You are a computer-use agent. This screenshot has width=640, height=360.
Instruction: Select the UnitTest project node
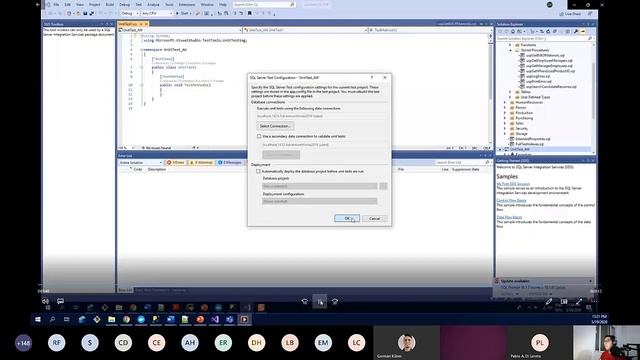coord(520,149)
